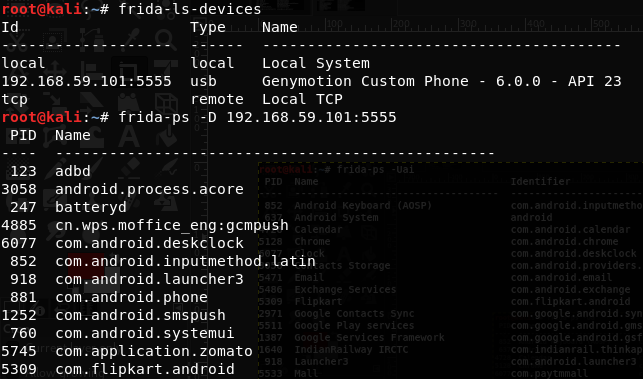
Task: Select the faint Bucket Fill tool icon
Action: tap(167, 135)
